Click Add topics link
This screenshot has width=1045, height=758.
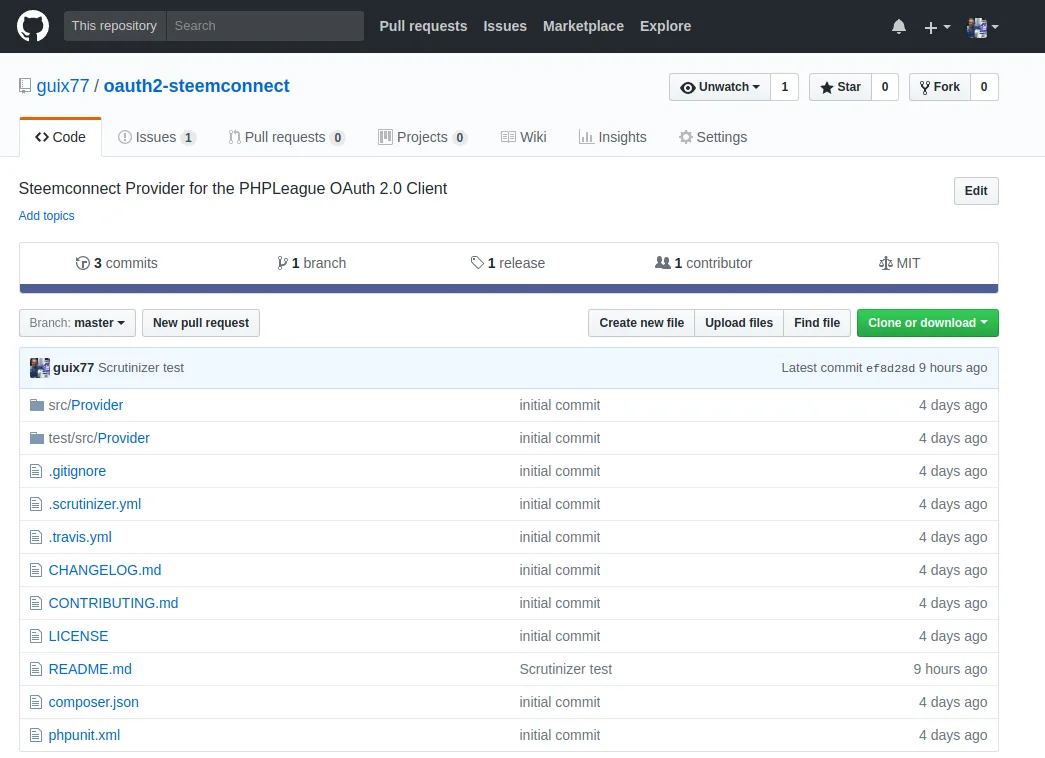tap(47, 216)
